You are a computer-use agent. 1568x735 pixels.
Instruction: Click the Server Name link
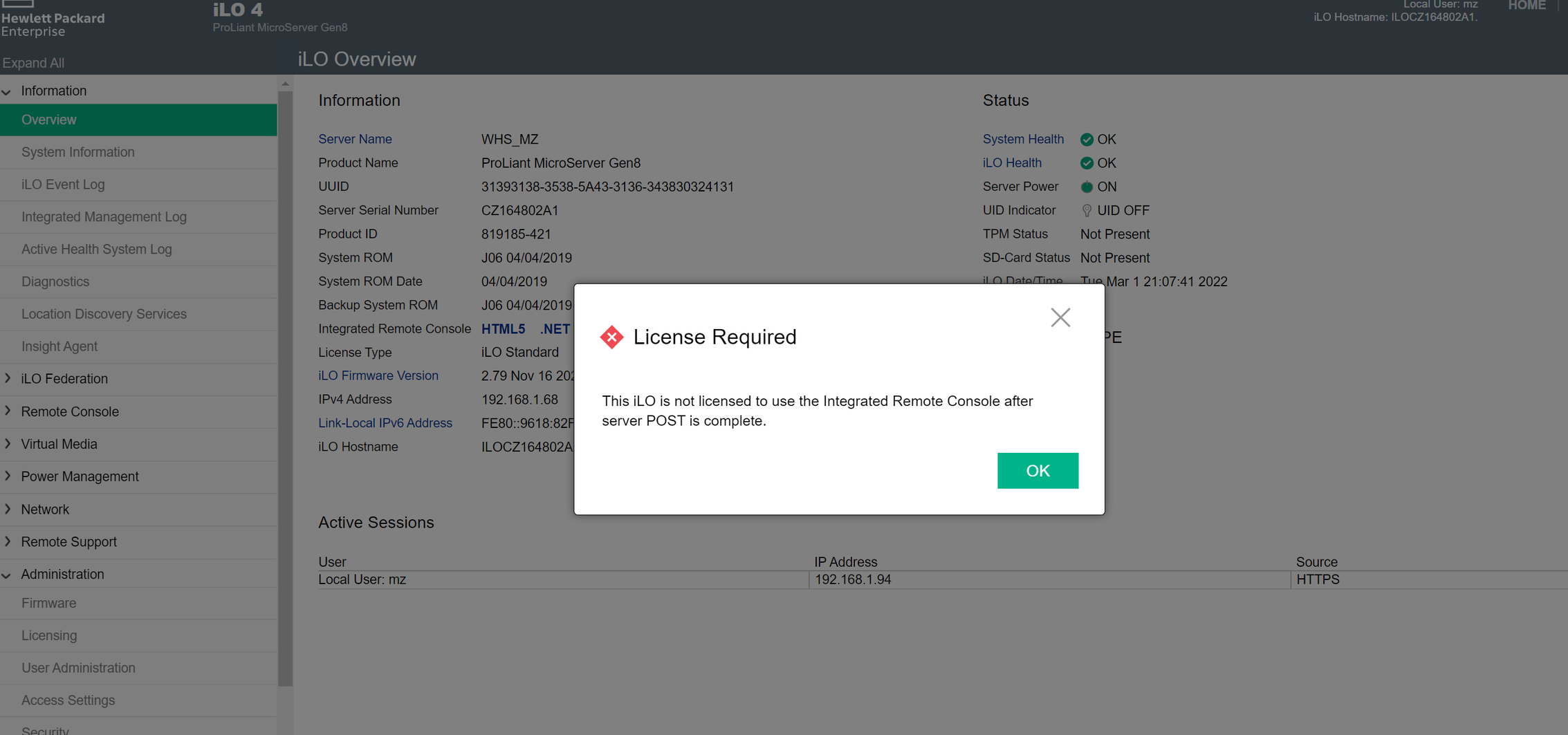pos(355,139)
